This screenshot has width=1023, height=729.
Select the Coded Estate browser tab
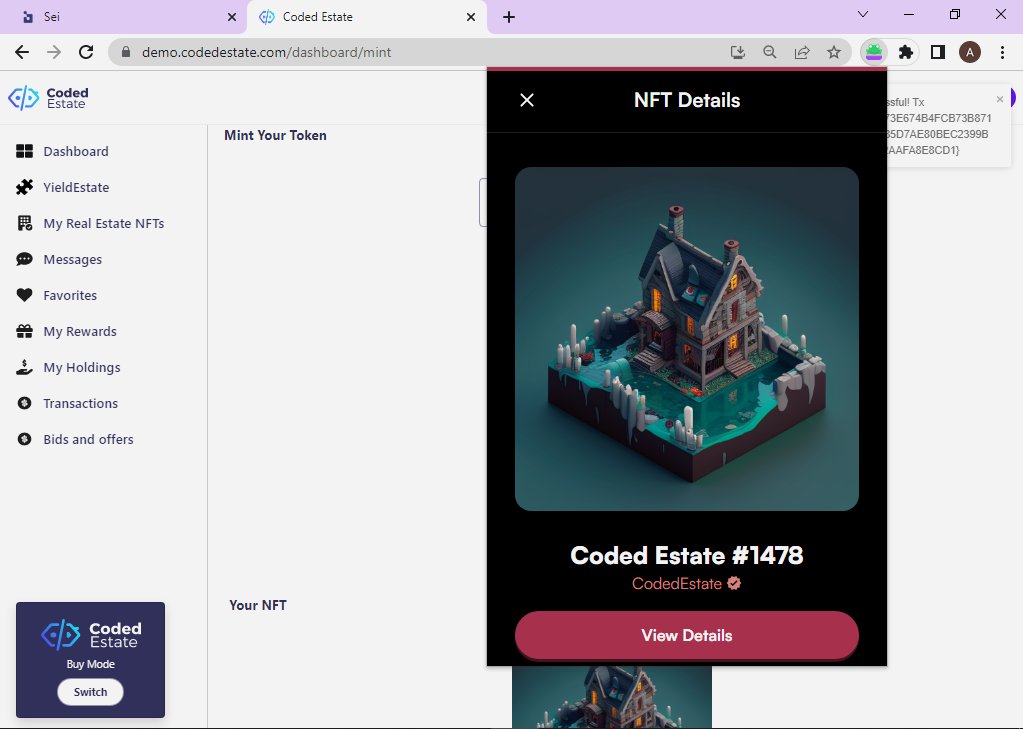[x=367, y=17]
